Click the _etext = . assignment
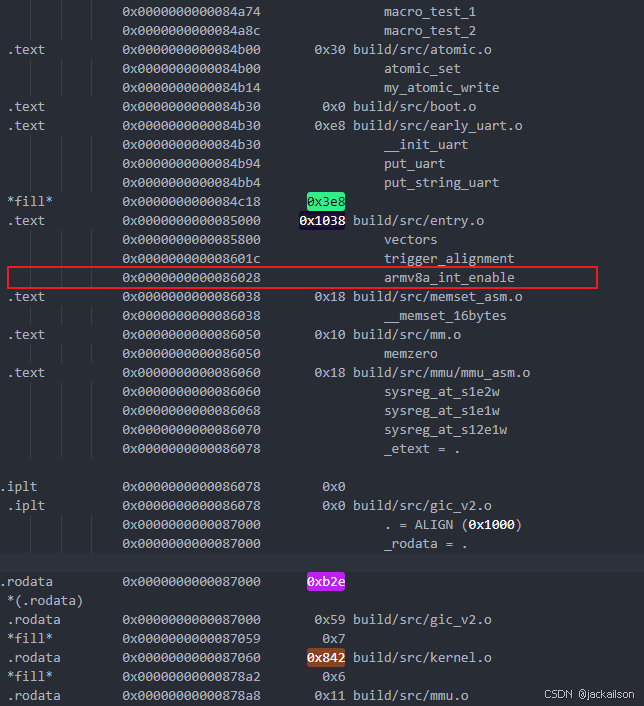Viewport: 644px width, 706px height. coord(422,448)
